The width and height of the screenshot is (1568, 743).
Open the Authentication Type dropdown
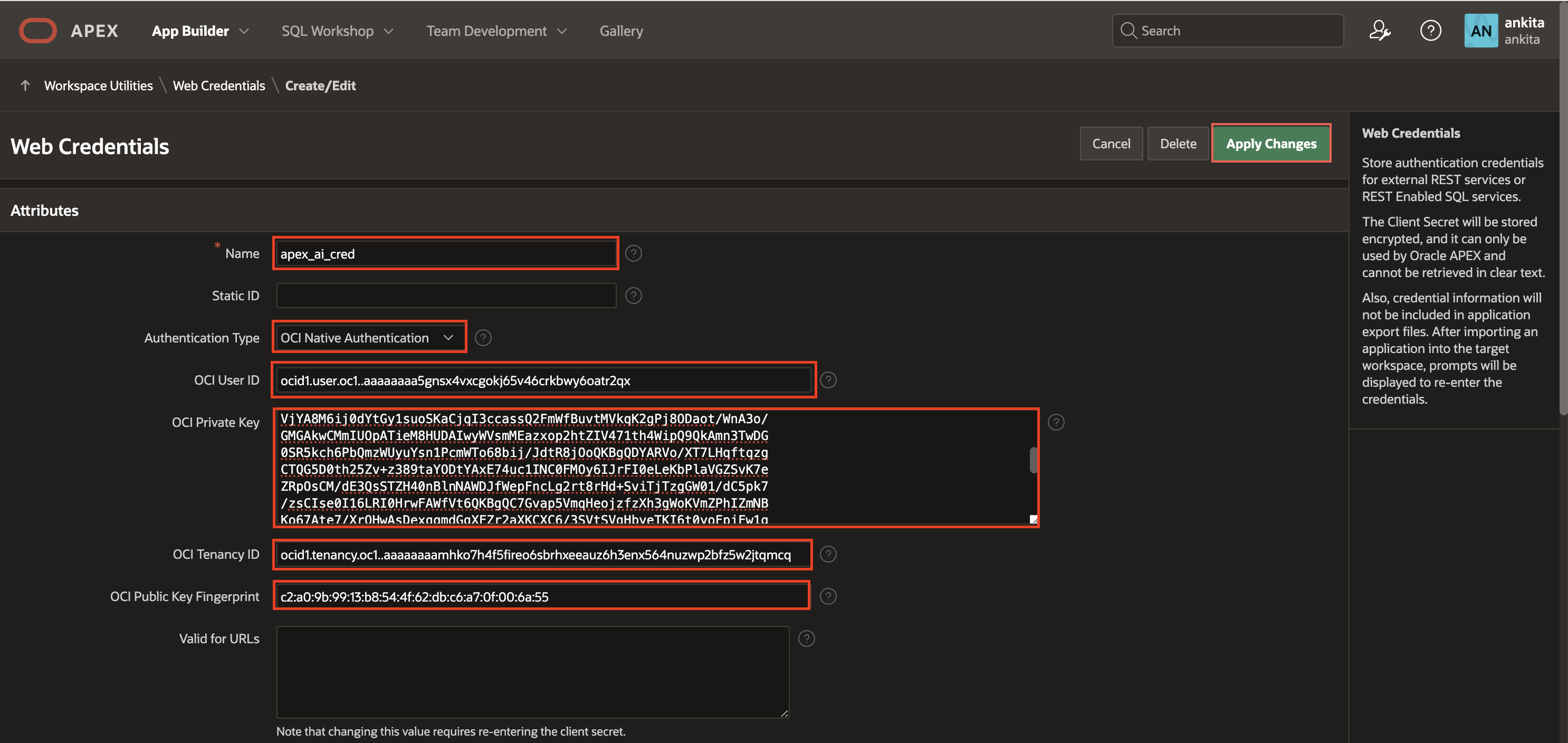[x=369, y=337]
